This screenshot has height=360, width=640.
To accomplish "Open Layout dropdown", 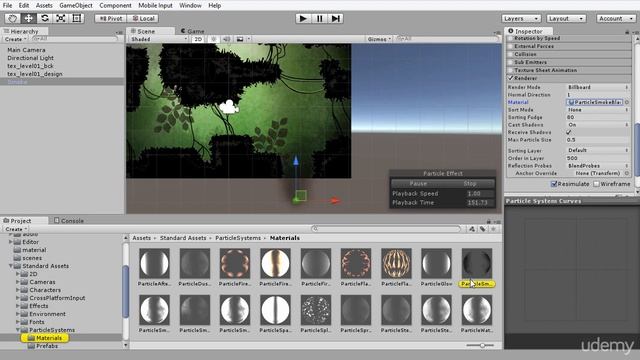I will [566, 18].
